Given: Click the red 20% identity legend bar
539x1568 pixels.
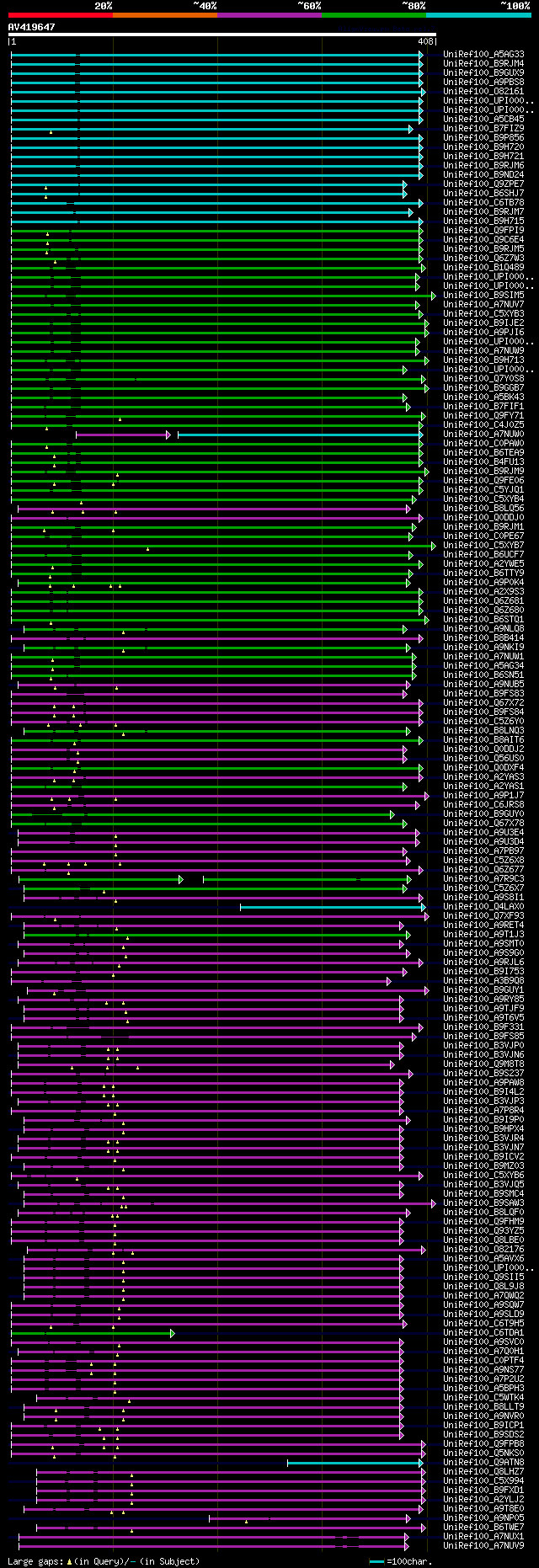Looking at the screenshot, I should pyautogui.click(x=61, y=15).
